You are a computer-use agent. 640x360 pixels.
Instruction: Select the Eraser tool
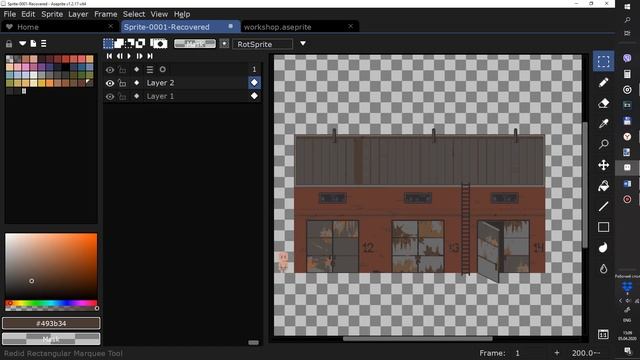[x=603, y=103]
